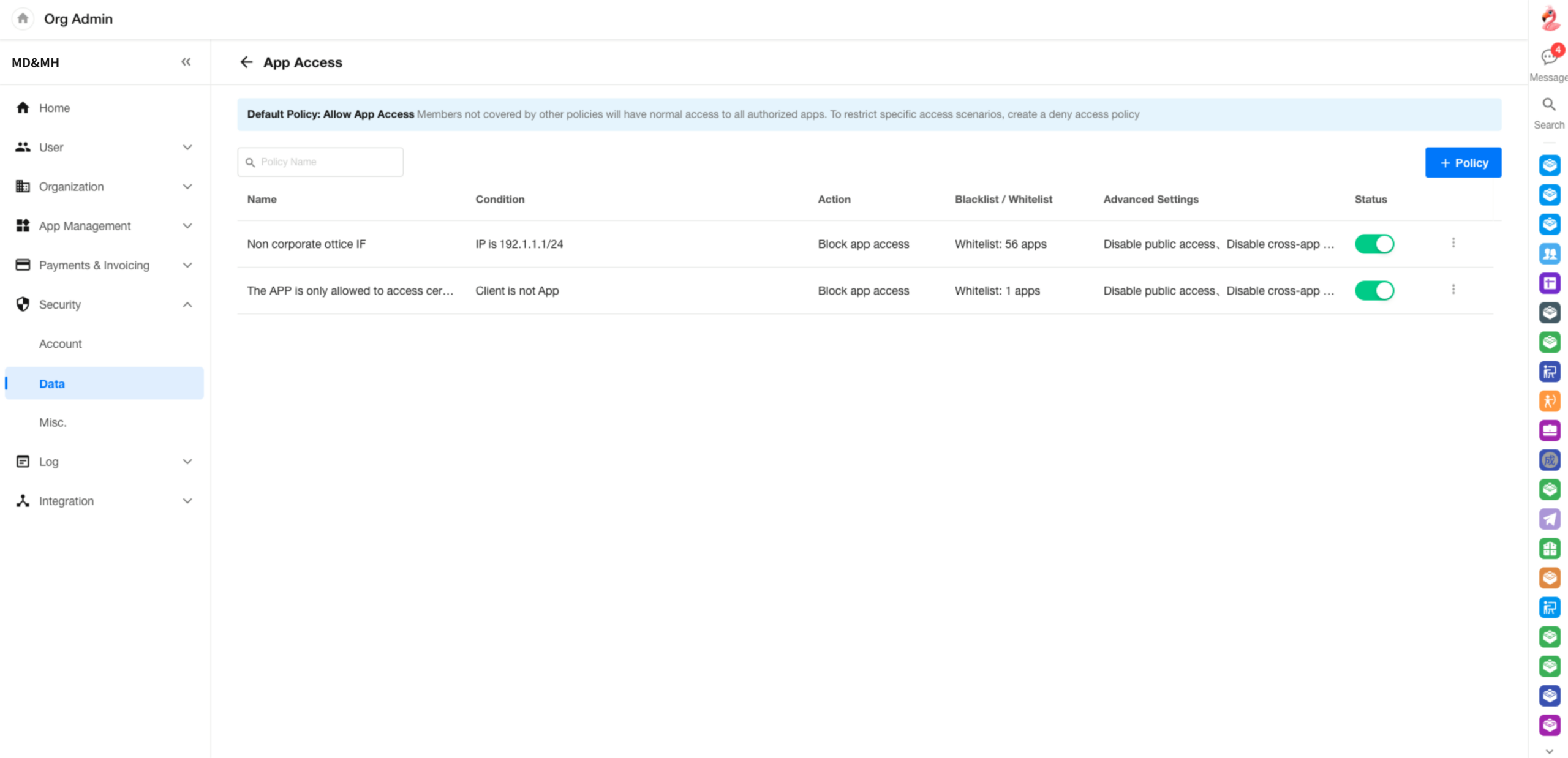This screenshot has width=1568, height=758.
Task: Click the flamingo profile avatar
Action: tap(1550, 18)
